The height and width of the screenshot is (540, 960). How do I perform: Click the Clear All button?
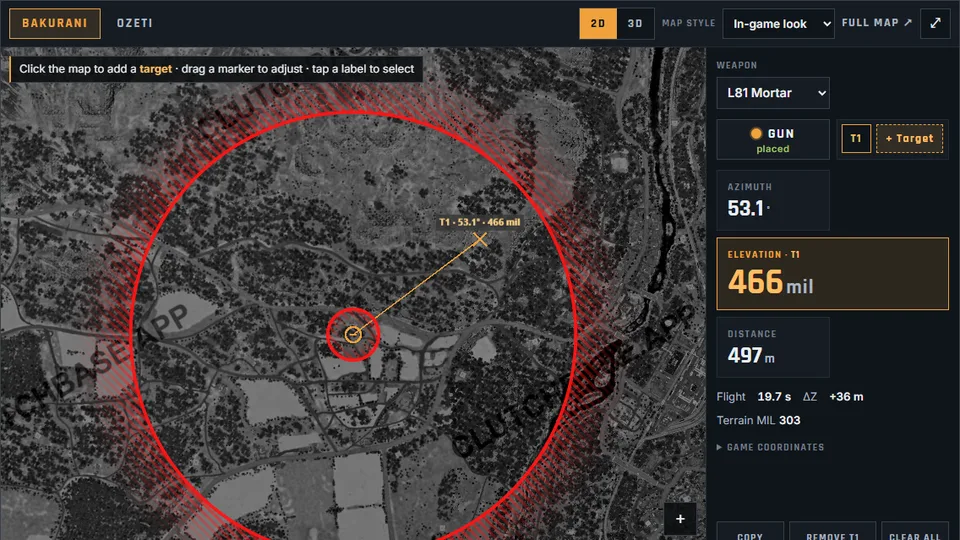[x=915, y=531]
